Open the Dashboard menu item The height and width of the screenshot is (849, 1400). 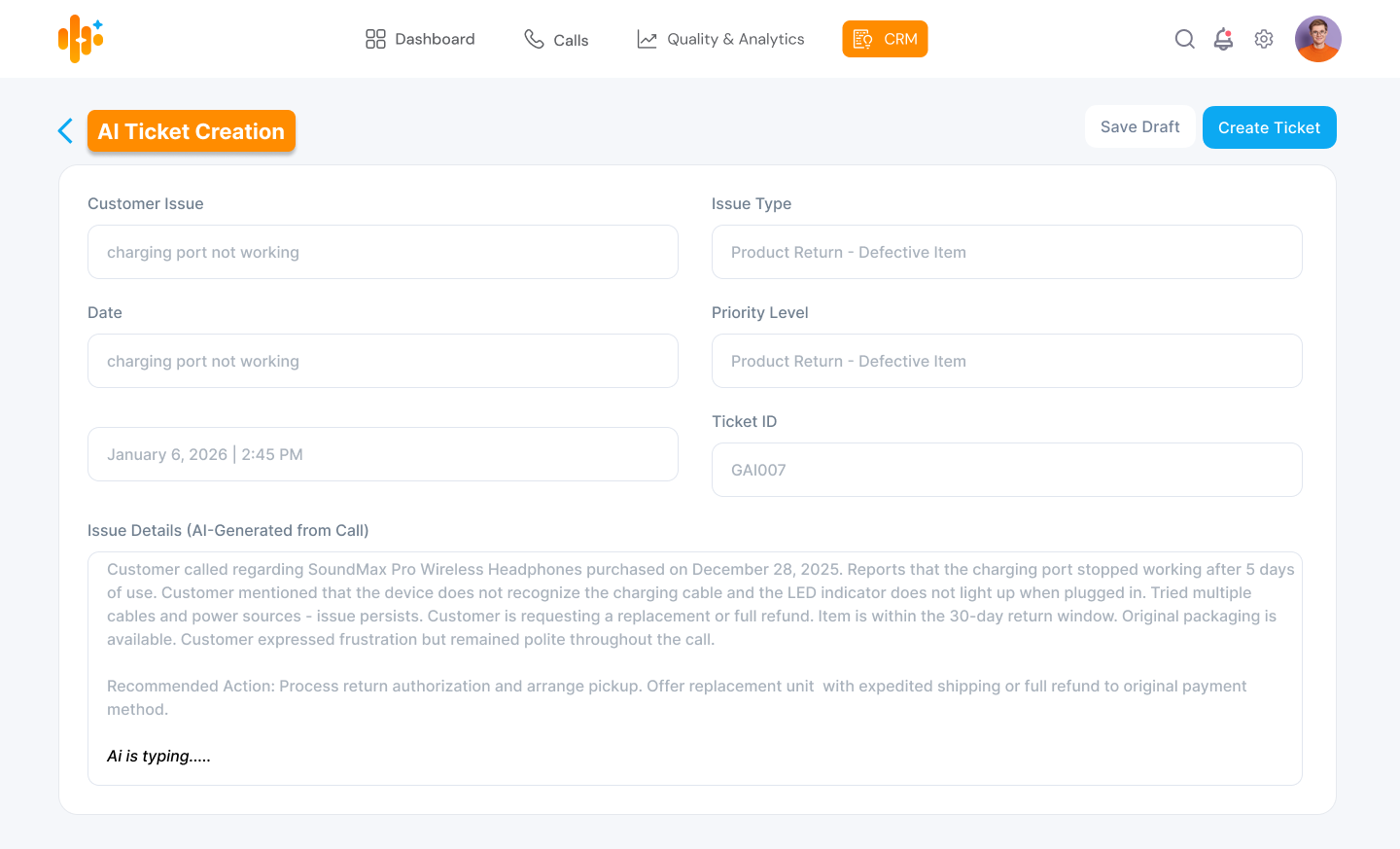coord(435,39)
